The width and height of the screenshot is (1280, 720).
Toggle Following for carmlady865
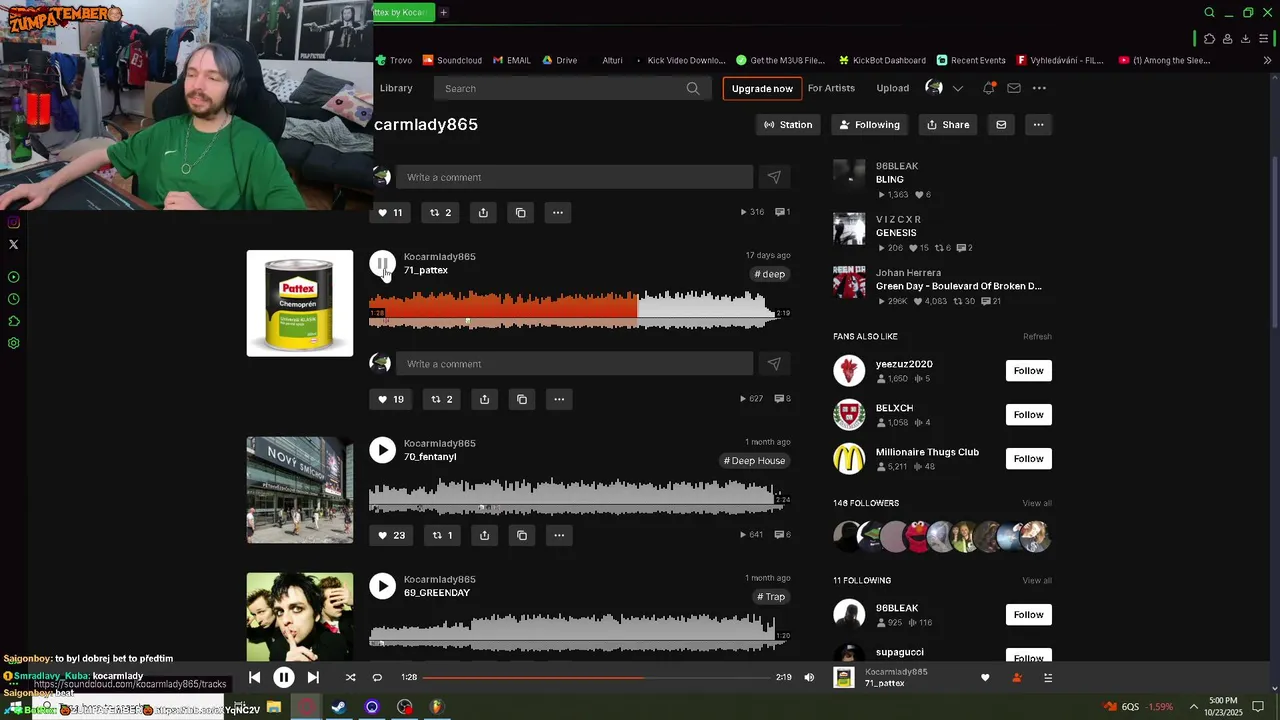[x=869, y=125]
